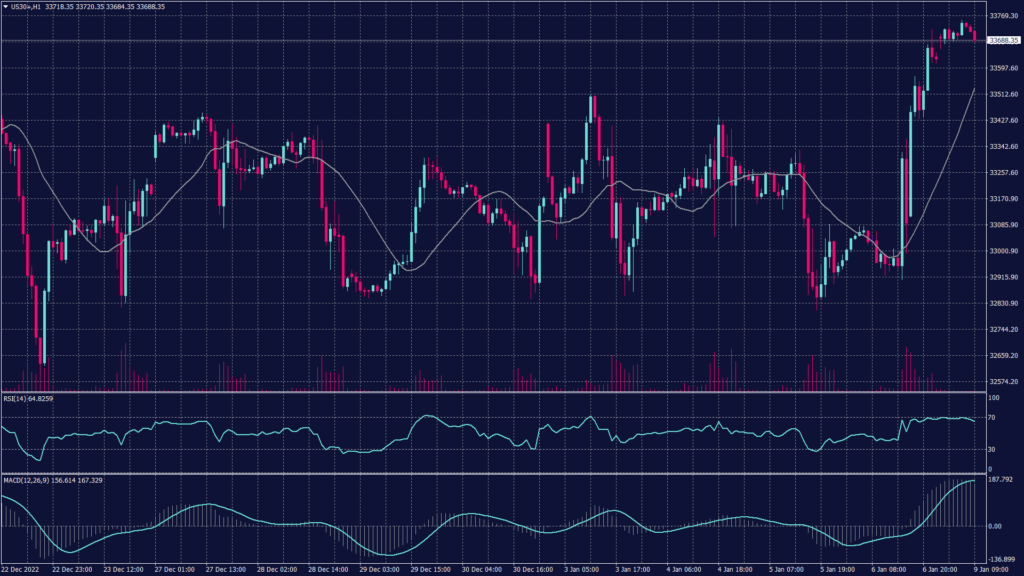Screen dimensions: 1024x576
Task: Click the RSI 70 level label
Action: (x=991, y=416)
